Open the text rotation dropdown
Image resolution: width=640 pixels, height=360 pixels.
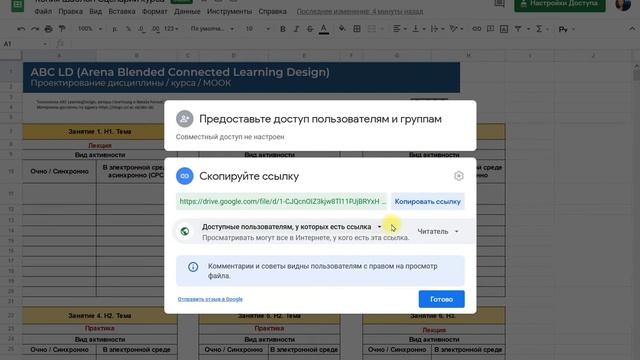click(x=456, y=29)
